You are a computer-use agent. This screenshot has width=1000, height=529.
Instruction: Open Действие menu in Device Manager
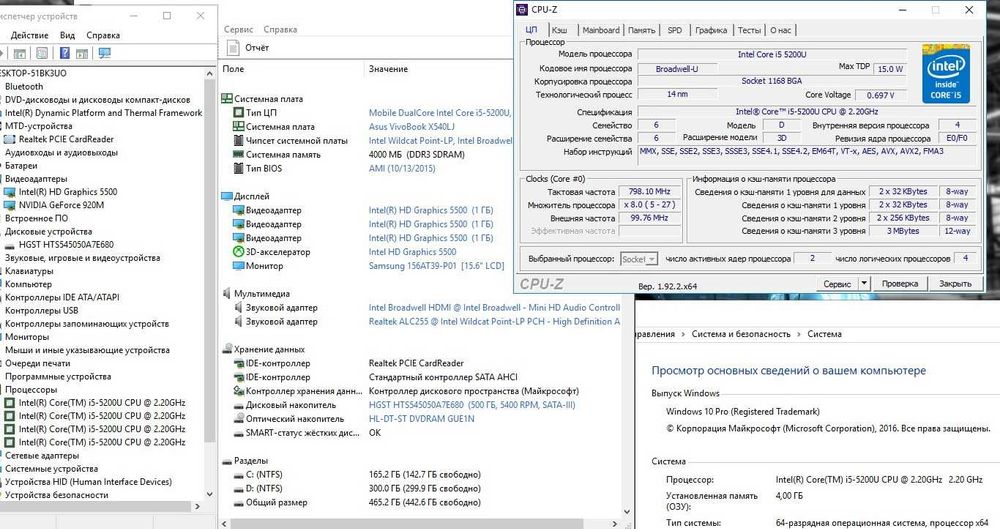coord(29,35)
